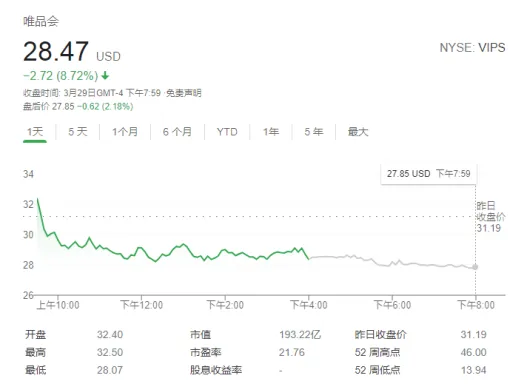Open the 免责声明 disclaimer link
Image resolution: width=508 pixels, height=385 pixels.
pyautogui.click(x=184, y=93)
